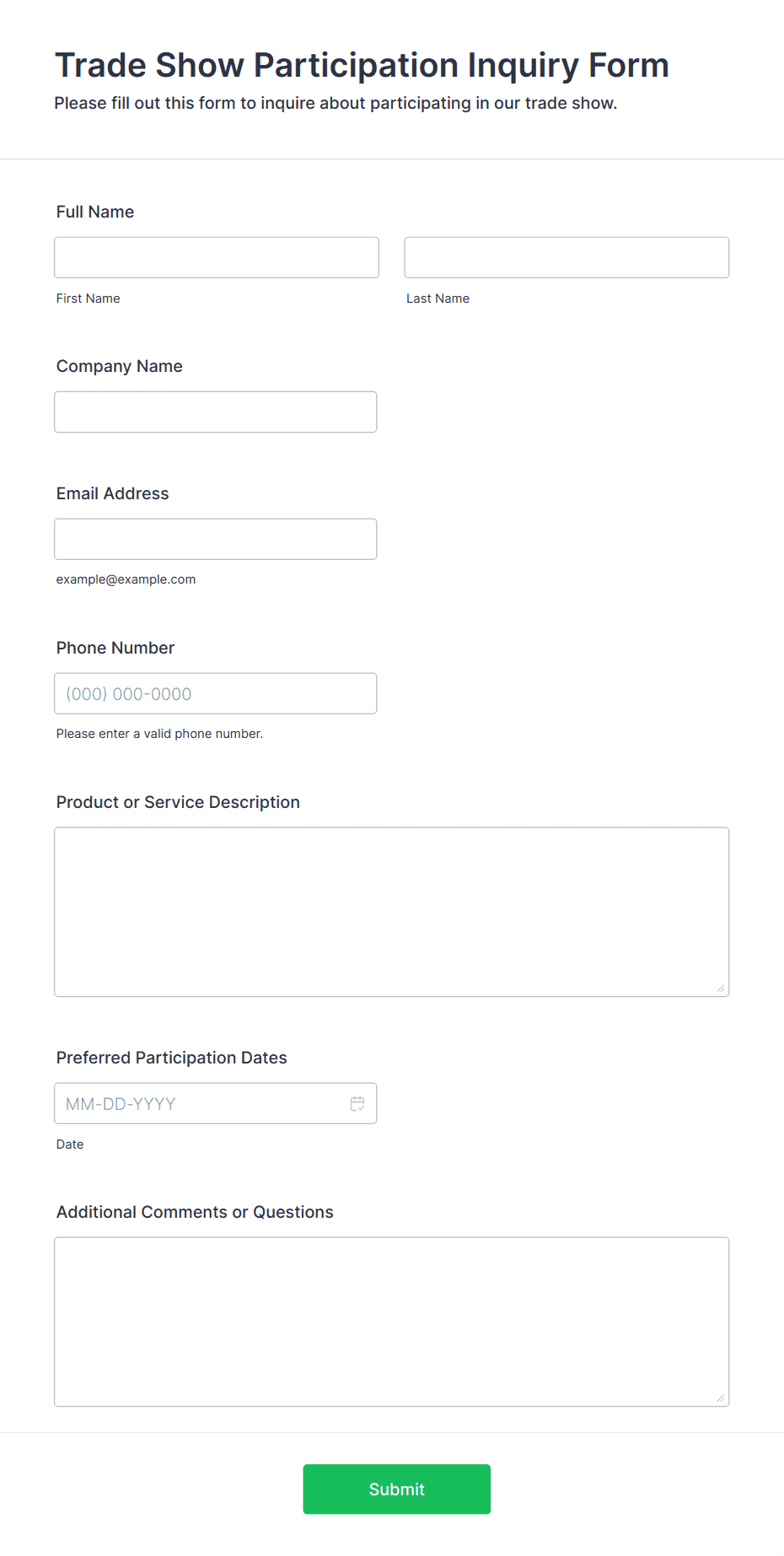Submit the inquiry form

(397, 1489)
